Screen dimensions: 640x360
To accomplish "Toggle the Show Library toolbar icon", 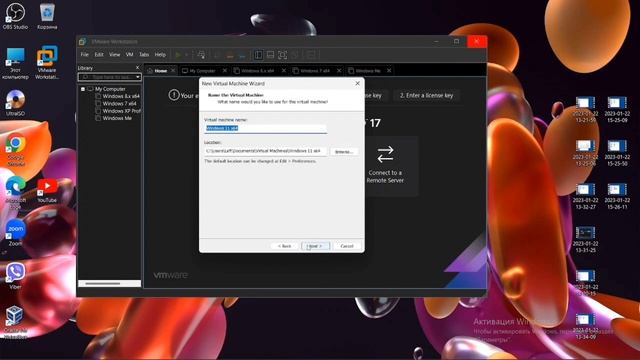I will [x=258, y=55].
